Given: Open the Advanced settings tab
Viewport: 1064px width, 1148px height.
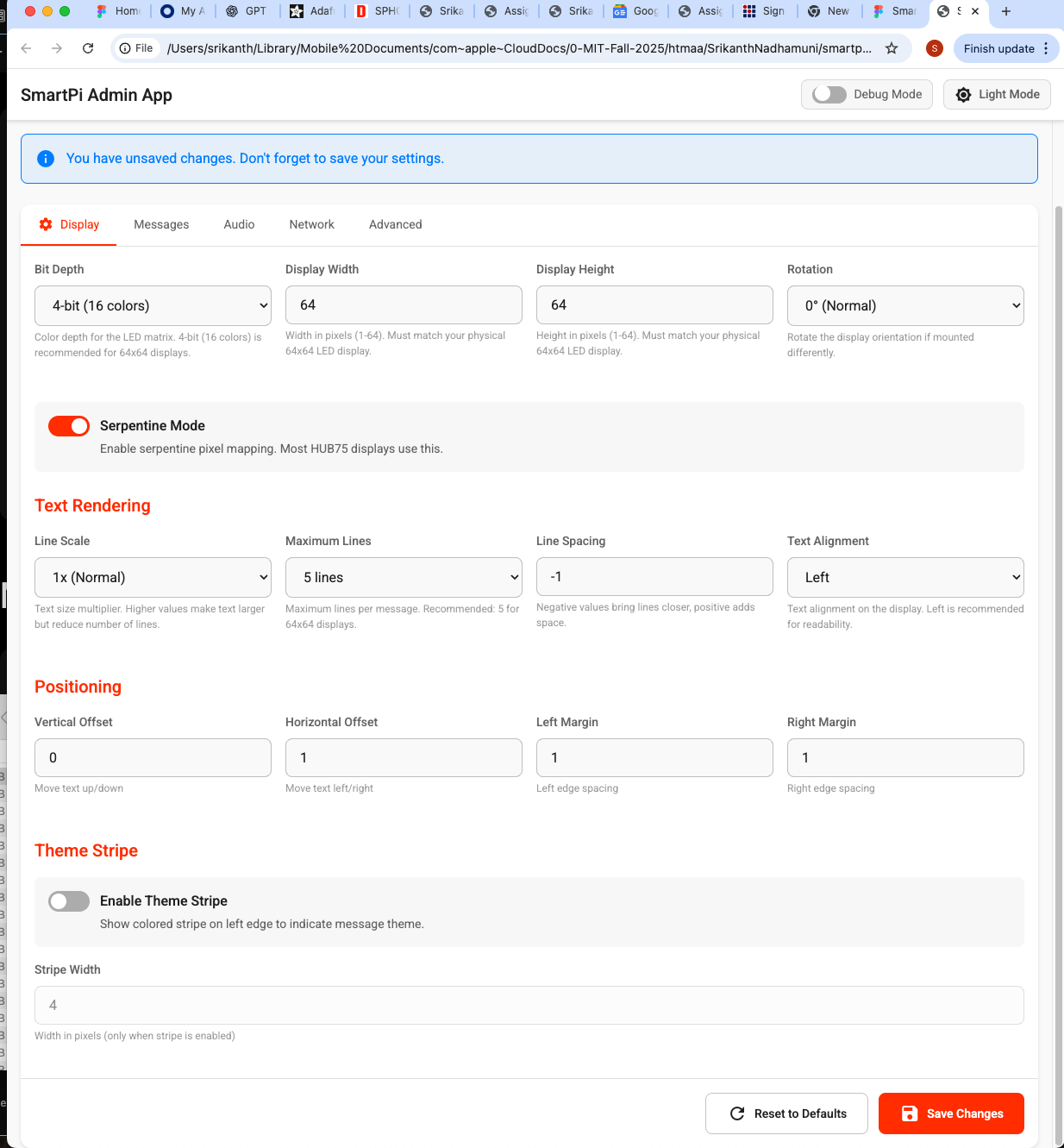Looking at the screenshot, I should (x=395, y=224).
